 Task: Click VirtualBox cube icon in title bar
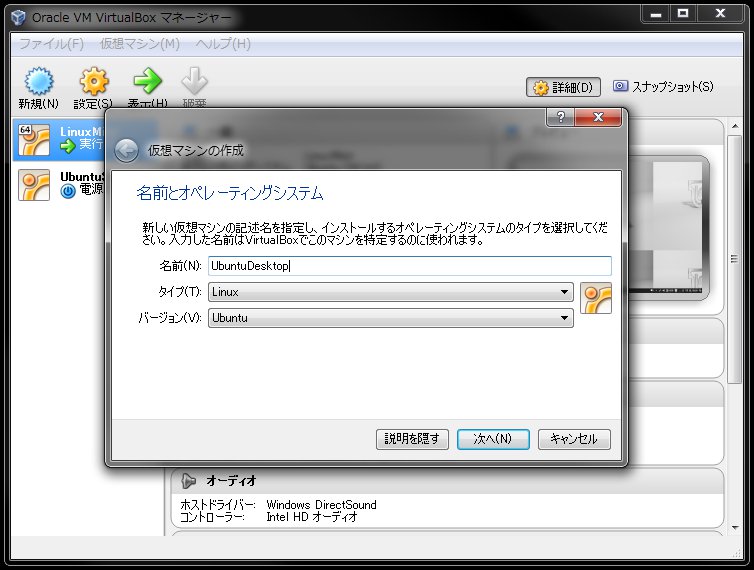18,17
